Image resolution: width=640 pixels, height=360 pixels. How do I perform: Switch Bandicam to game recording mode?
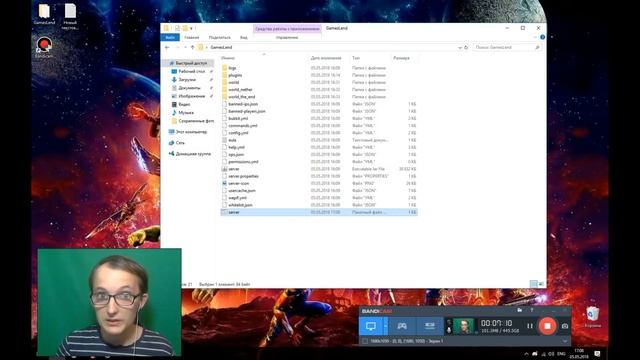click(x=402, y=326)
